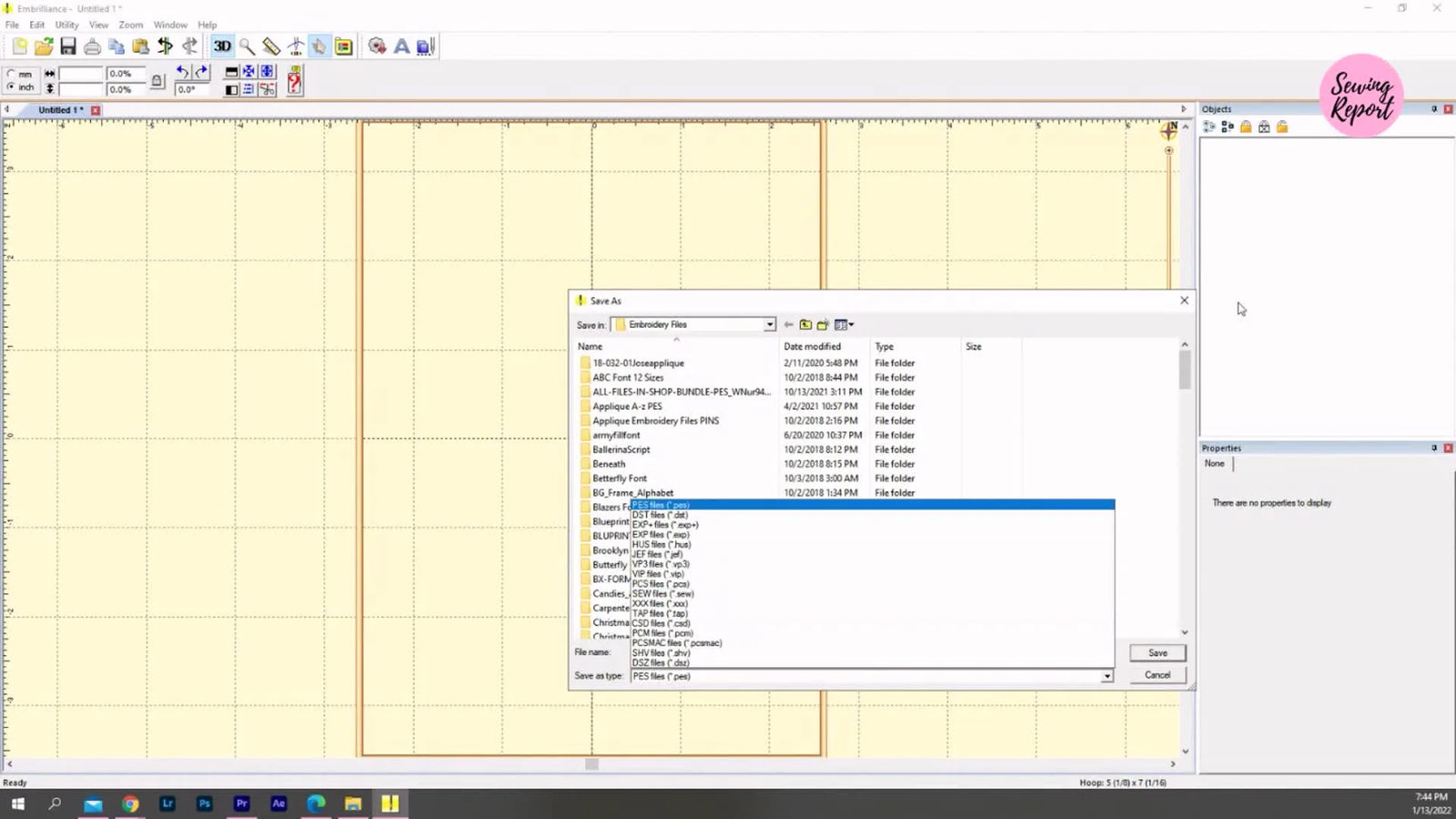Paste from clipboard using toolbar icon
The image size is (1456, 819).
pos(140,46)
